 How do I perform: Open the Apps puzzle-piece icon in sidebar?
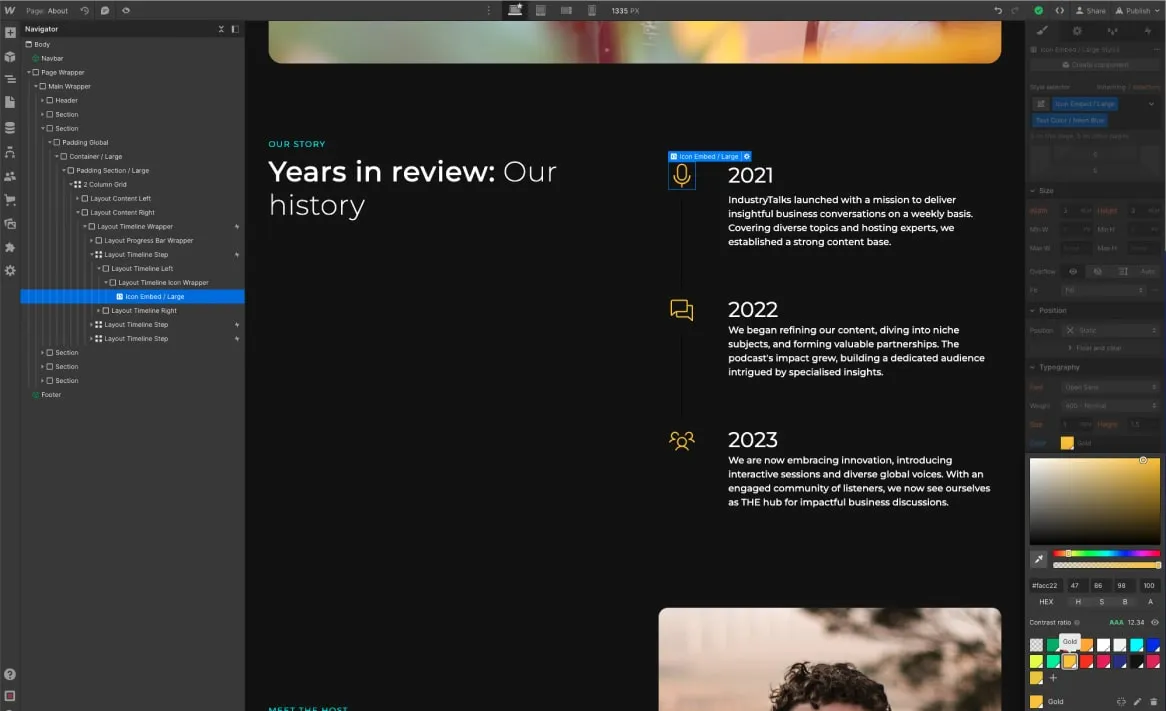(x=10, y=247)
